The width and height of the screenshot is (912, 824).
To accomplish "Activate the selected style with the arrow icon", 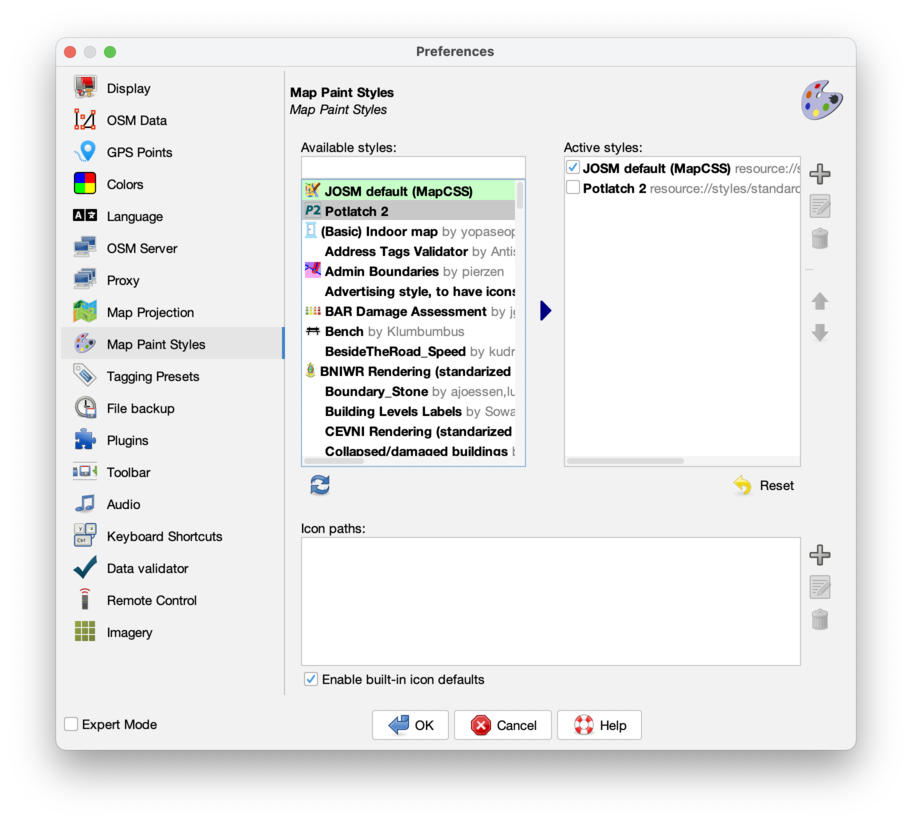I will [545, 310].
